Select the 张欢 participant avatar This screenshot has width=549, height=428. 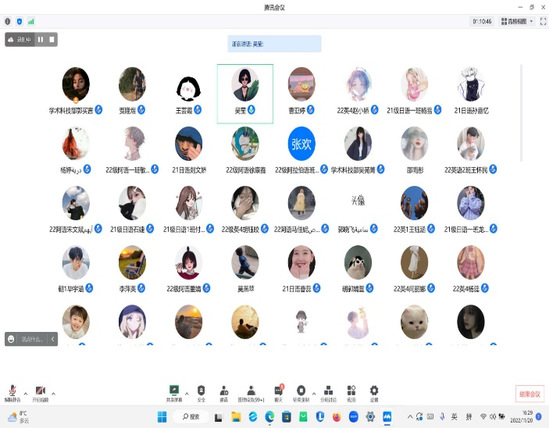click(x=301, y=144)
